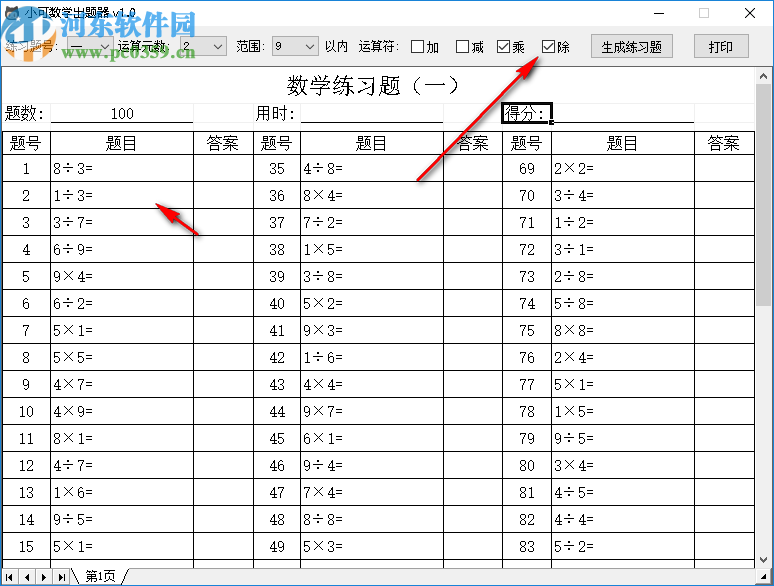Open the 范围 dropdown showing 9

(295, 46)
